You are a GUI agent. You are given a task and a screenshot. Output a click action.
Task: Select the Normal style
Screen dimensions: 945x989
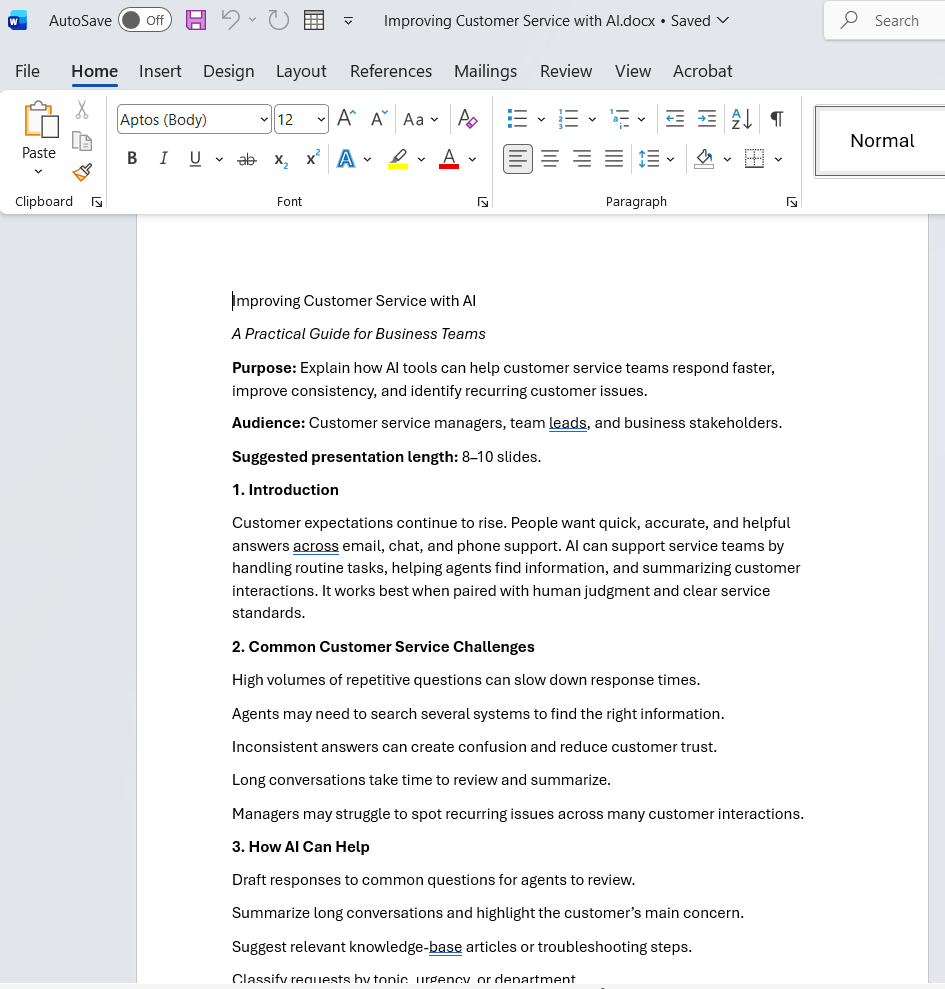point(881,141)
